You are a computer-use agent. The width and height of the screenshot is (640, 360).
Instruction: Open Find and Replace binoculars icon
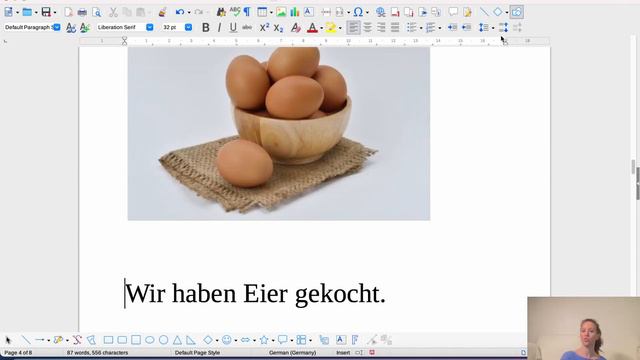point(221,12)
